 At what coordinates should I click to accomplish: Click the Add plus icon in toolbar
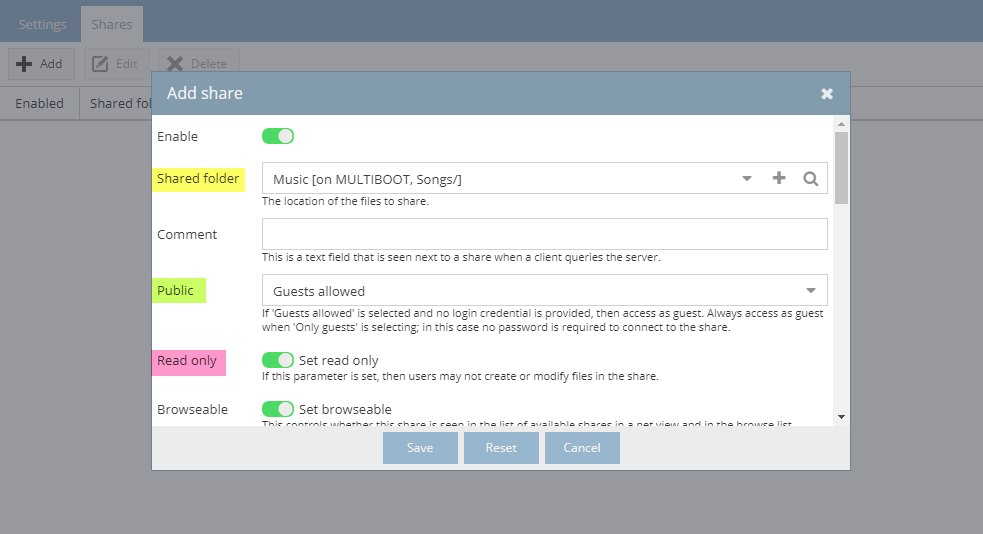pyautogui.click(x=24, y=64)
